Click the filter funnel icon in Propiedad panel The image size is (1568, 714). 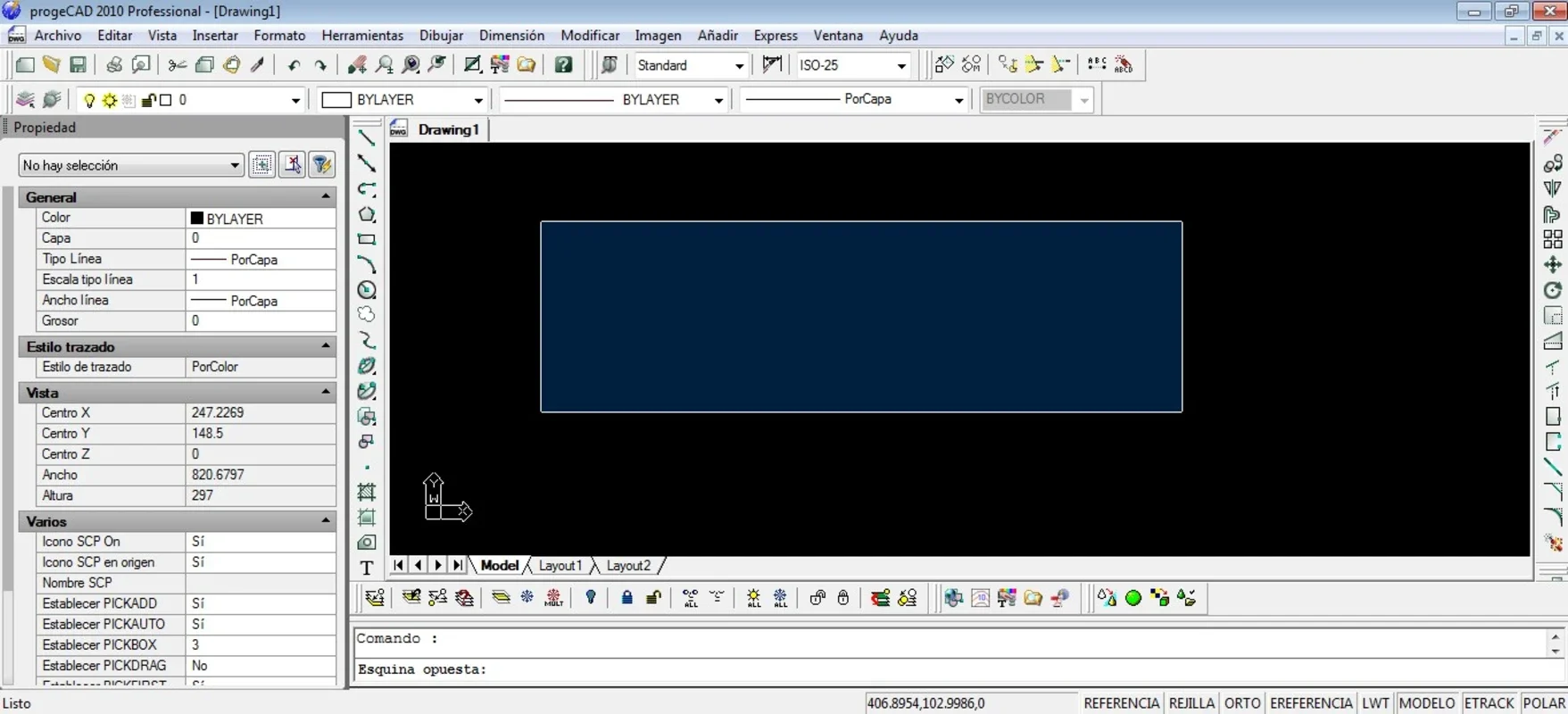pos(322,165)
